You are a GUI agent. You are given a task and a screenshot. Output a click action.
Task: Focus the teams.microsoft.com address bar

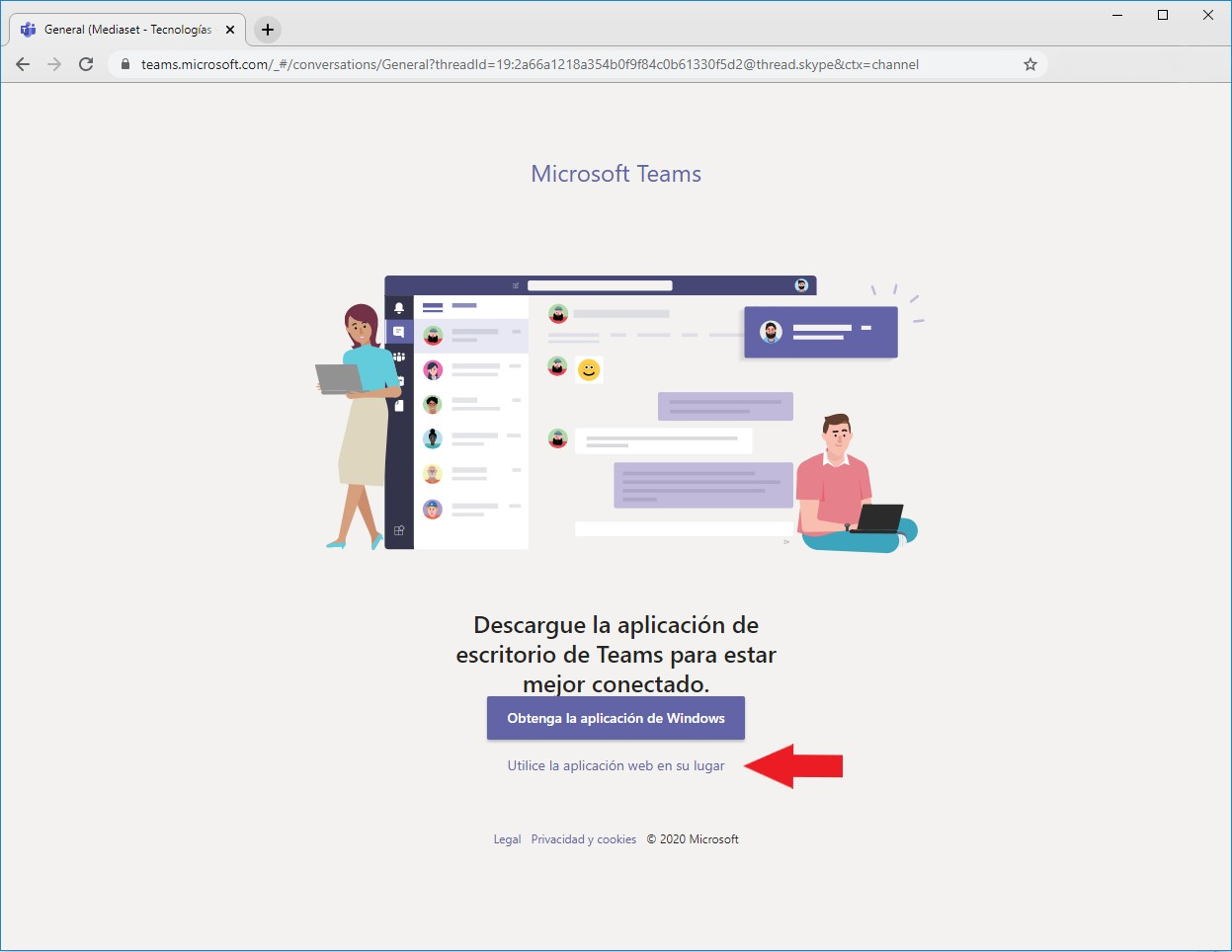click(530, 64)
